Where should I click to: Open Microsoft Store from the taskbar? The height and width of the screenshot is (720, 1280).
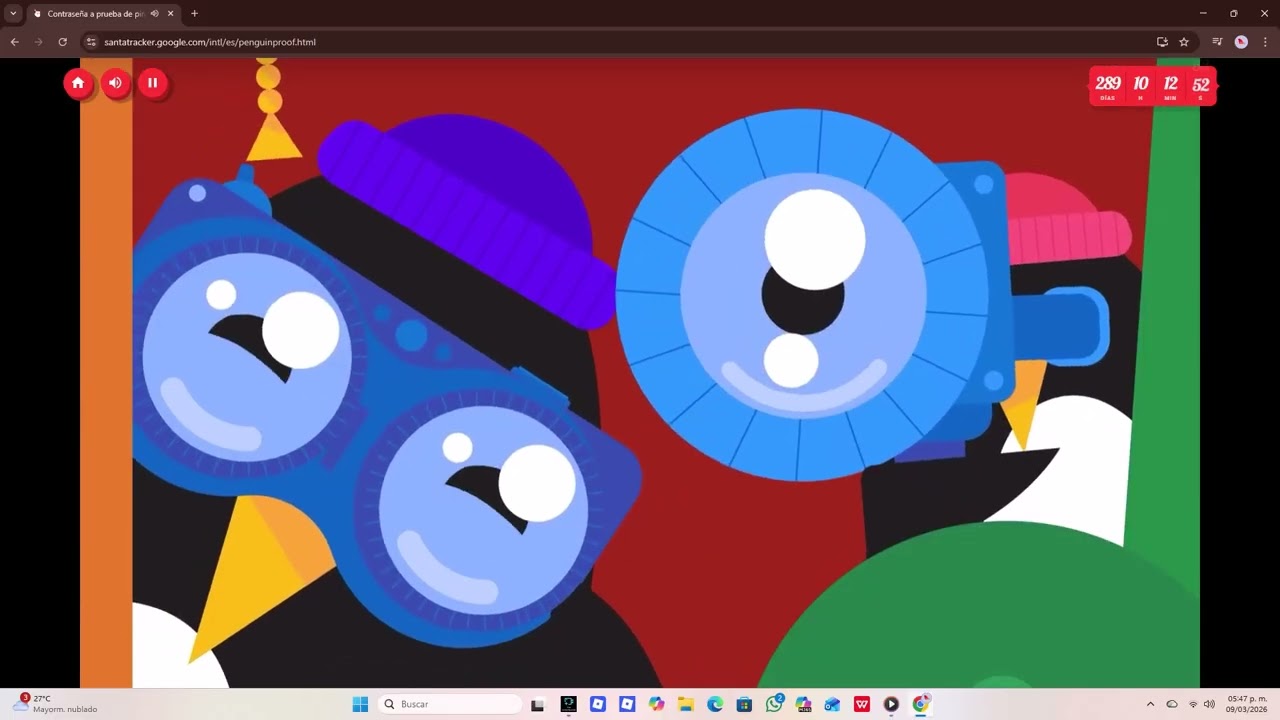[744, 704]
